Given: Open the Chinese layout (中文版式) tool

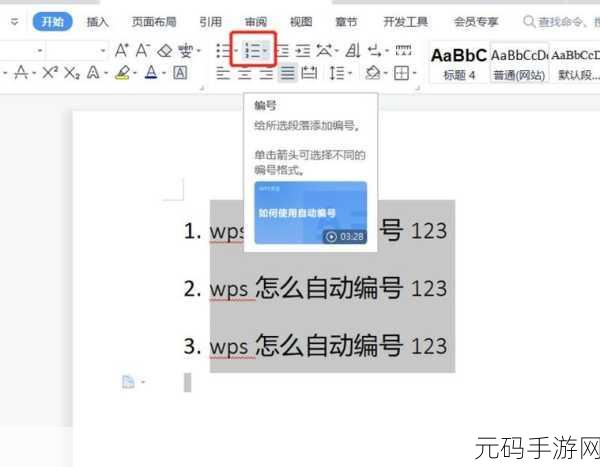Looking at the screenshot, I should (324, 51).
